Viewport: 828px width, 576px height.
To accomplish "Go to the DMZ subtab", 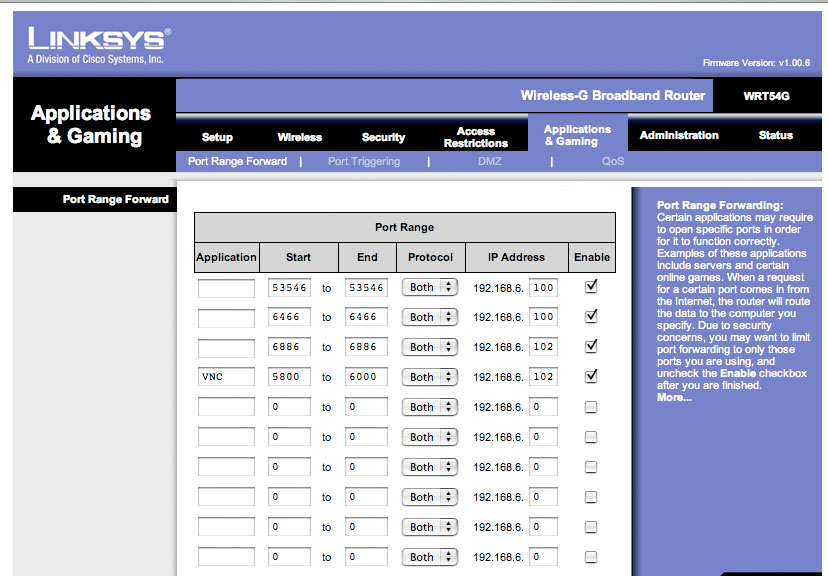I will [490, 161].
